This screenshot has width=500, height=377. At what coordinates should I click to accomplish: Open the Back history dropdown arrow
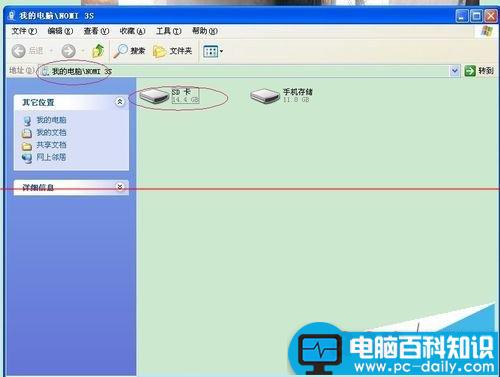coord(52,51)
